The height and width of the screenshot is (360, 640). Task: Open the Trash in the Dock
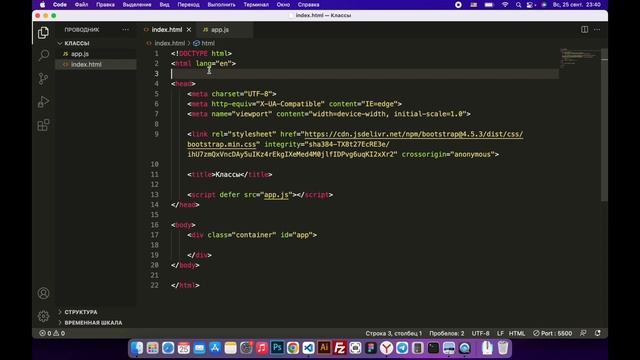pyautogui.click(x=503, y=348)
